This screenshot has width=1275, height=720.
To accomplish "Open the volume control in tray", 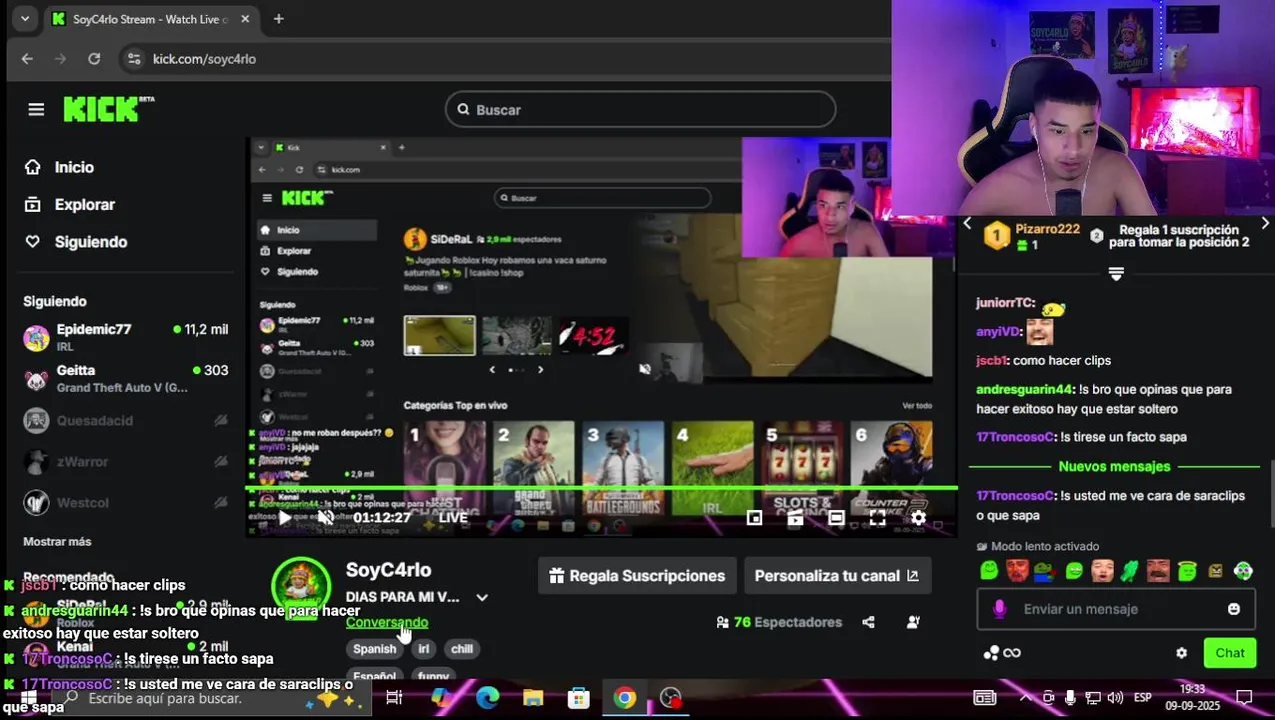I will pos(1115,698).
